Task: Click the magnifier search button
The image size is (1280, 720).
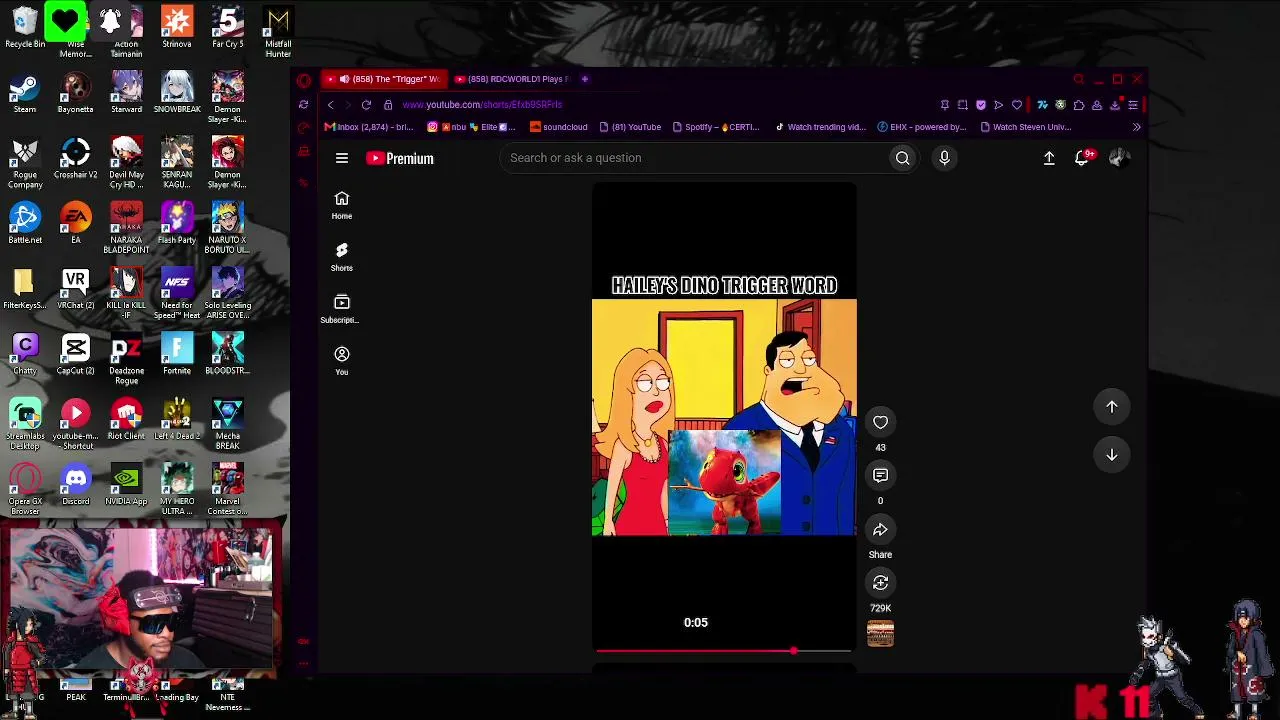Action: click(x=902, y=158)
